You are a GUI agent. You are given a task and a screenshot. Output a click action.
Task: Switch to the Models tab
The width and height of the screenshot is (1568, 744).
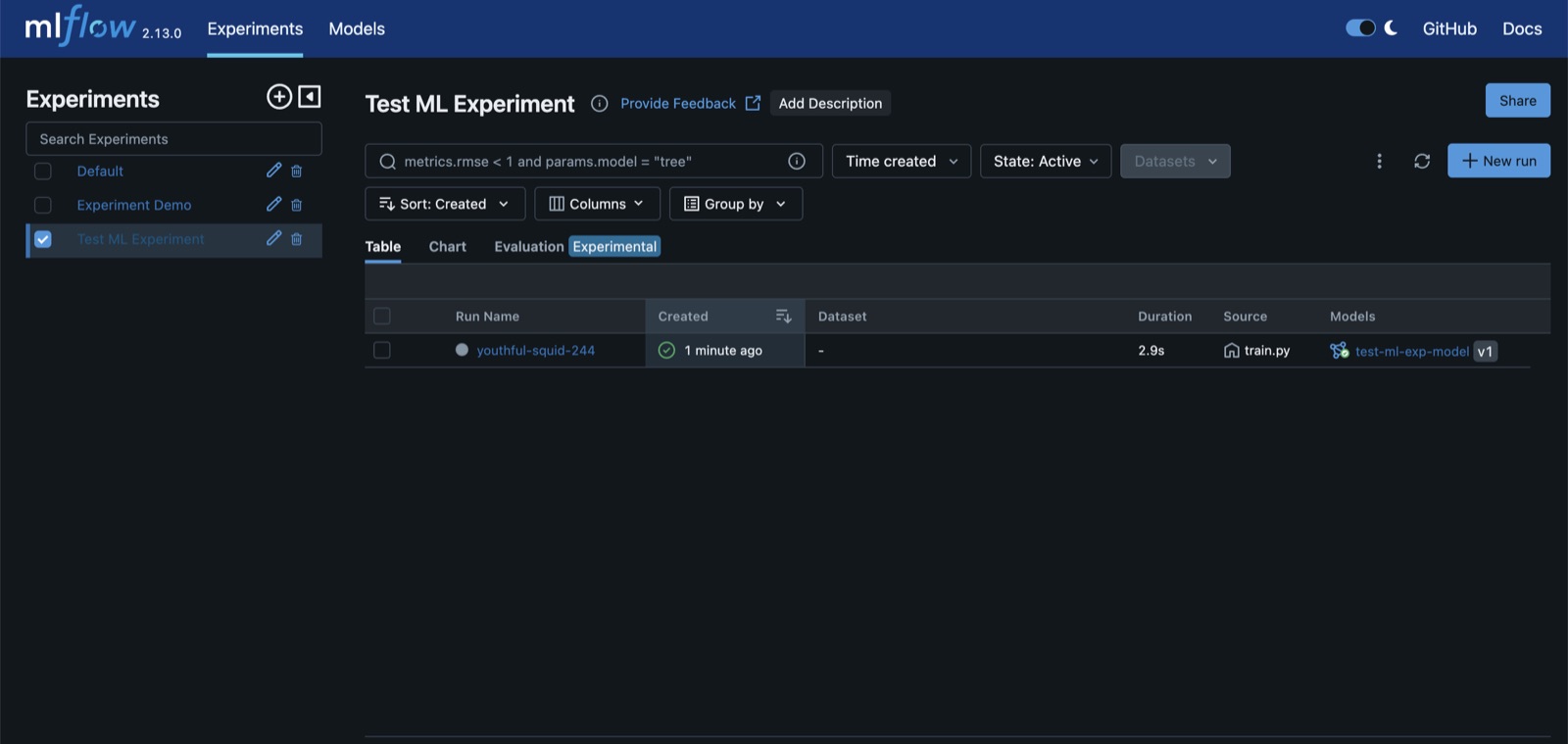tap(357, 28)
